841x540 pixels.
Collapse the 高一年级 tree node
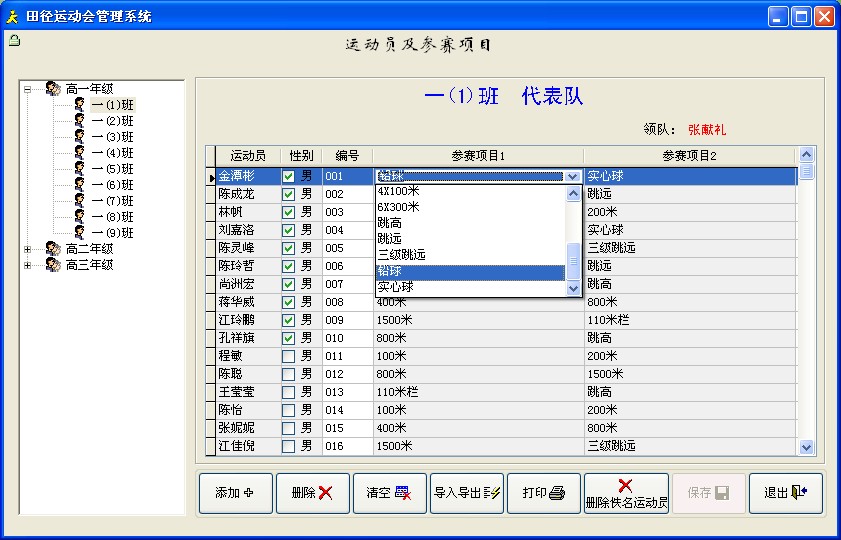point(28,89)
